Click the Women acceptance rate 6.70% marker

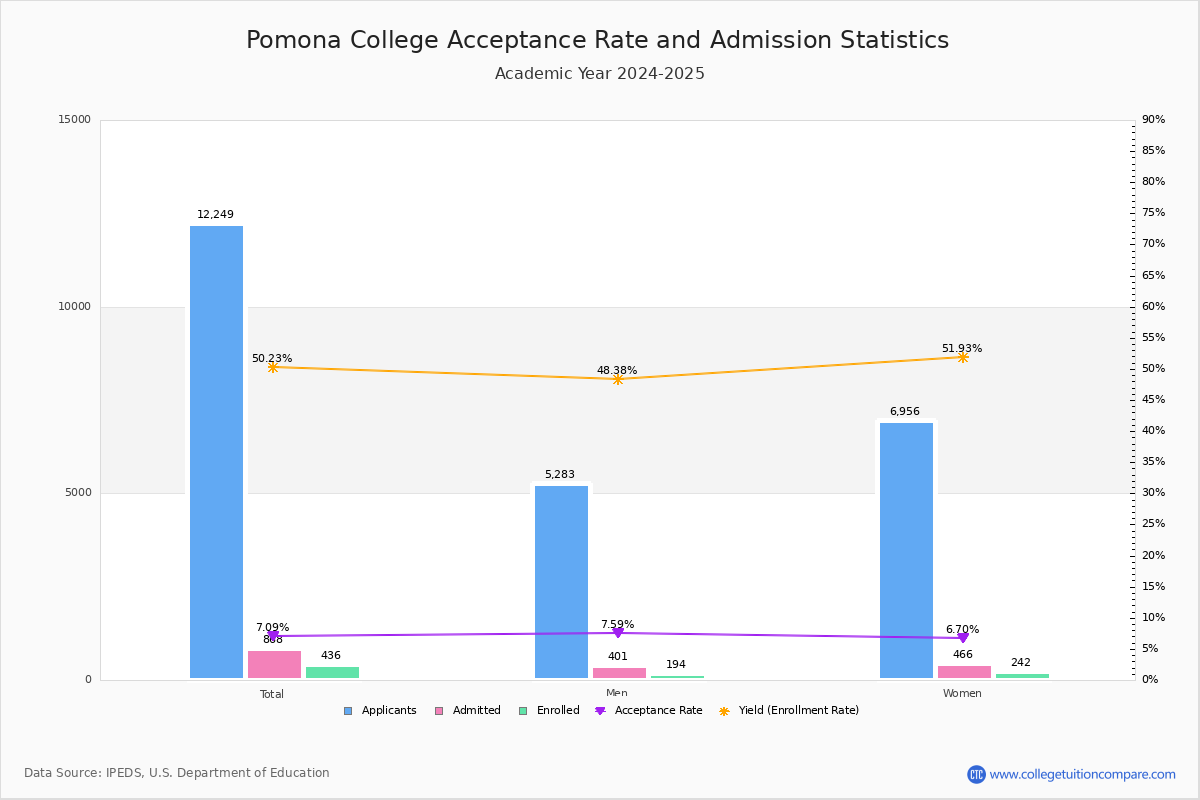[x=963, y=637]
